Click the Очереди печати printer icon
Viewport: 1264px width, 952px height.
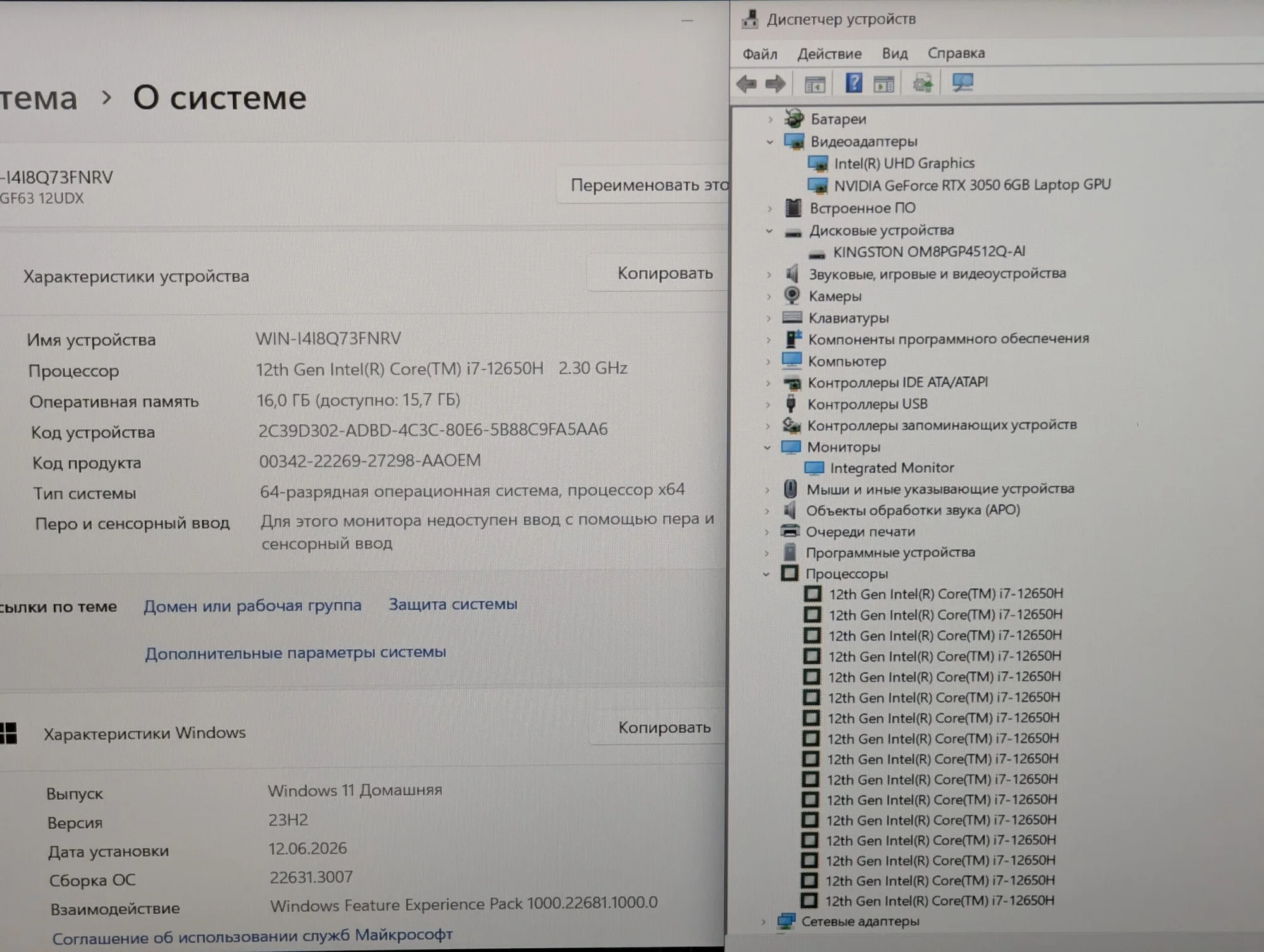tap(790, 531)
